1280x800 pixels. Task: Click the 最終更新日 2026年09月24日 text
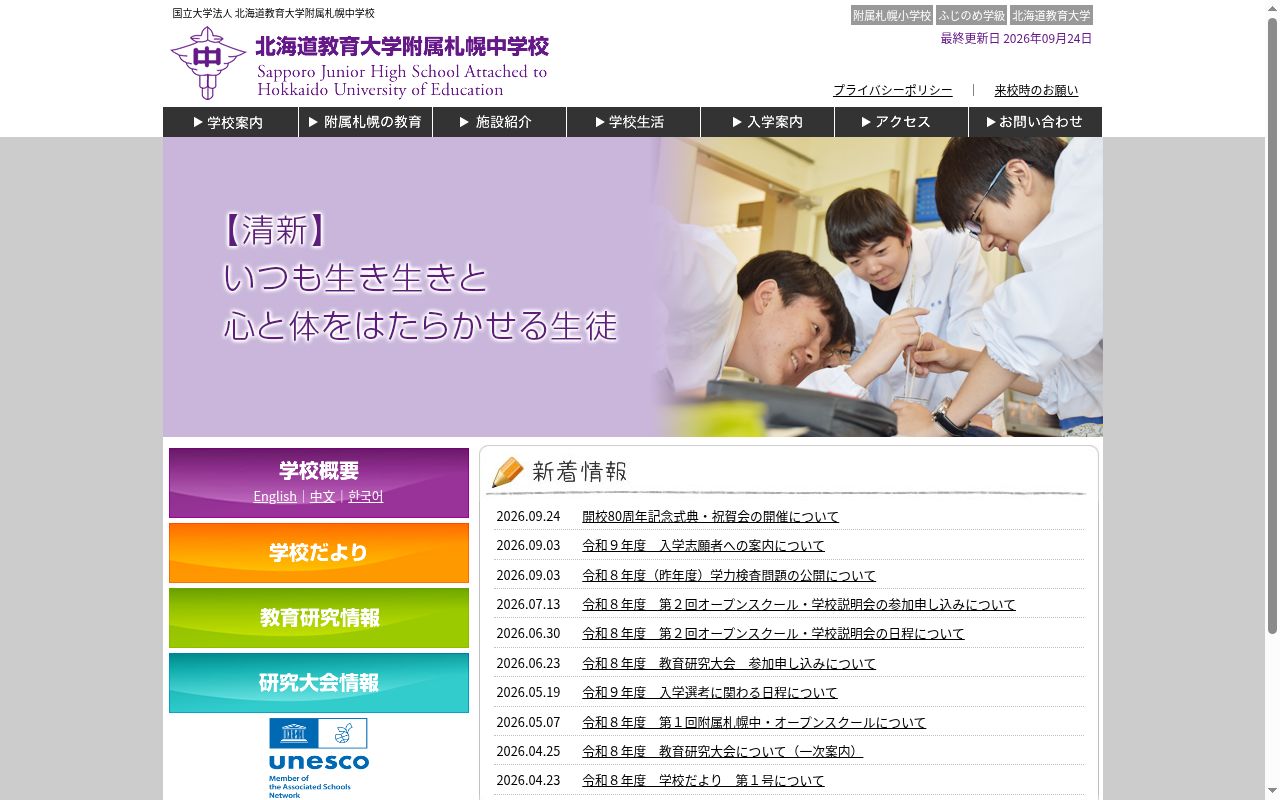point(1016,39)
